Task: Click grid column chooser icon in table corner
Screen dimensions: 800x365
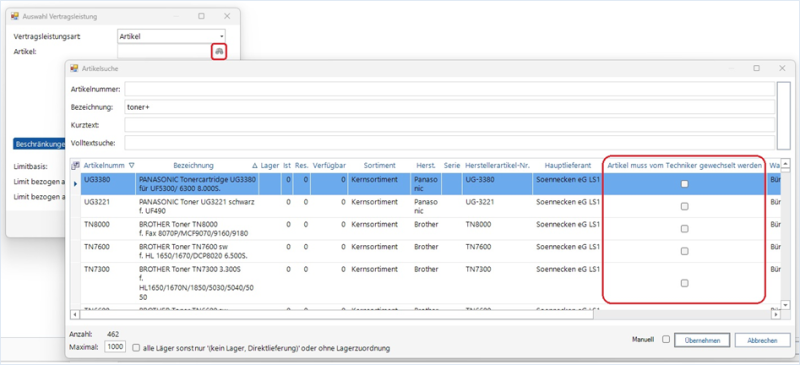Action: click(75, 165)
